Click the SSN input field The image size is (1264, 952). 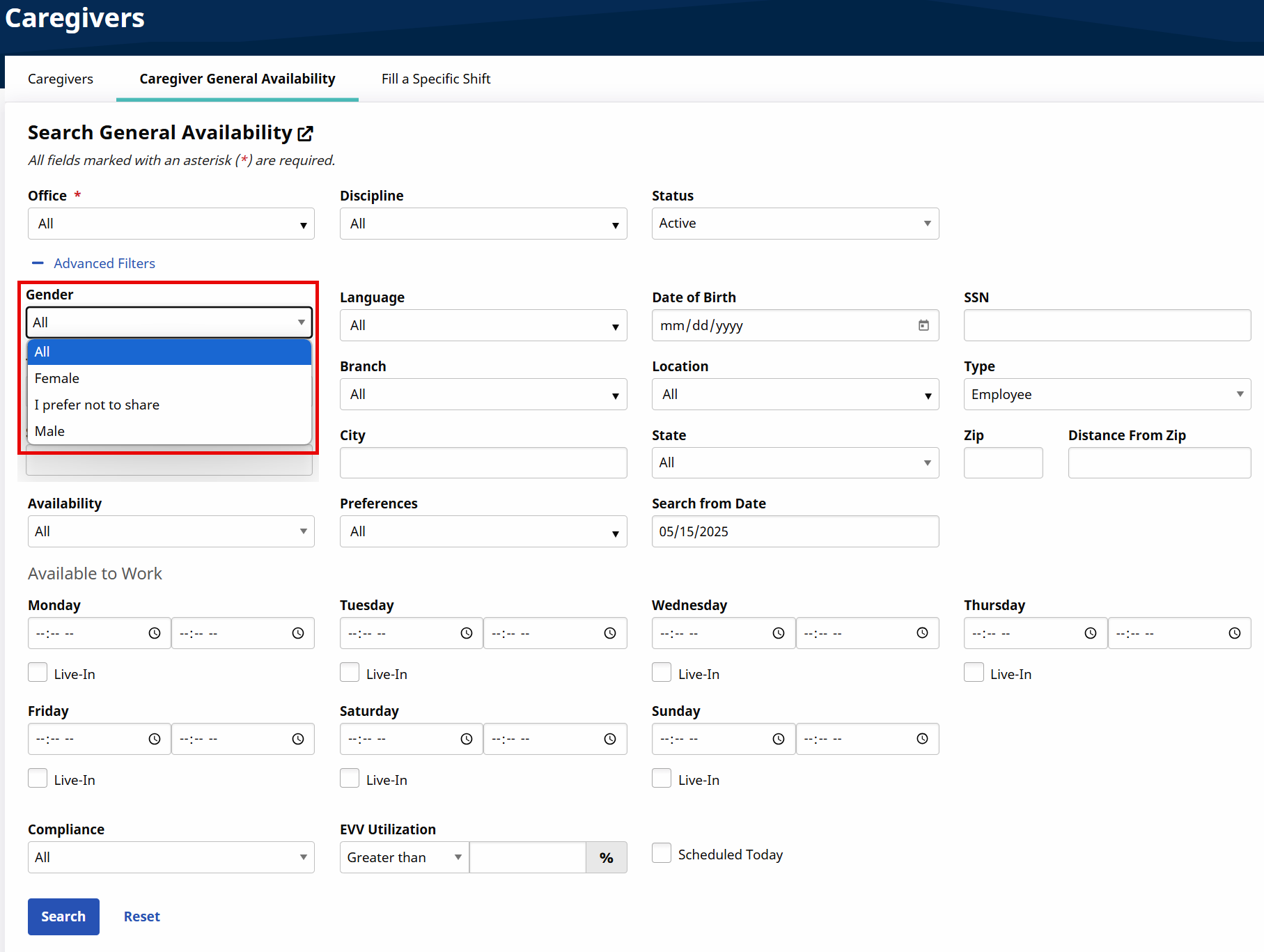click(1107, 325)
